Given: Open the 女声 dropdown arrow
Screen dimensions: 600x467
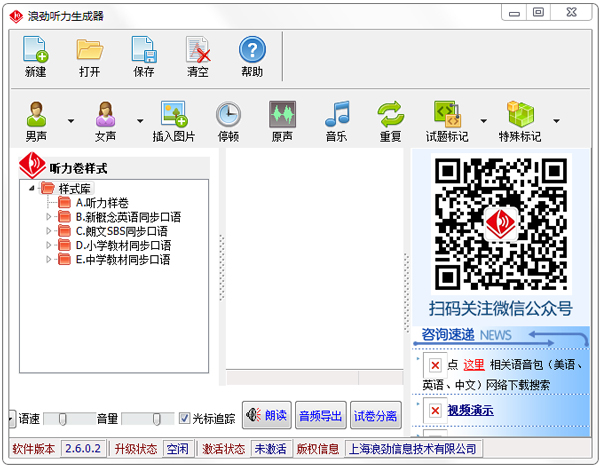Looking at the screenshot, I should pos(140,121).
